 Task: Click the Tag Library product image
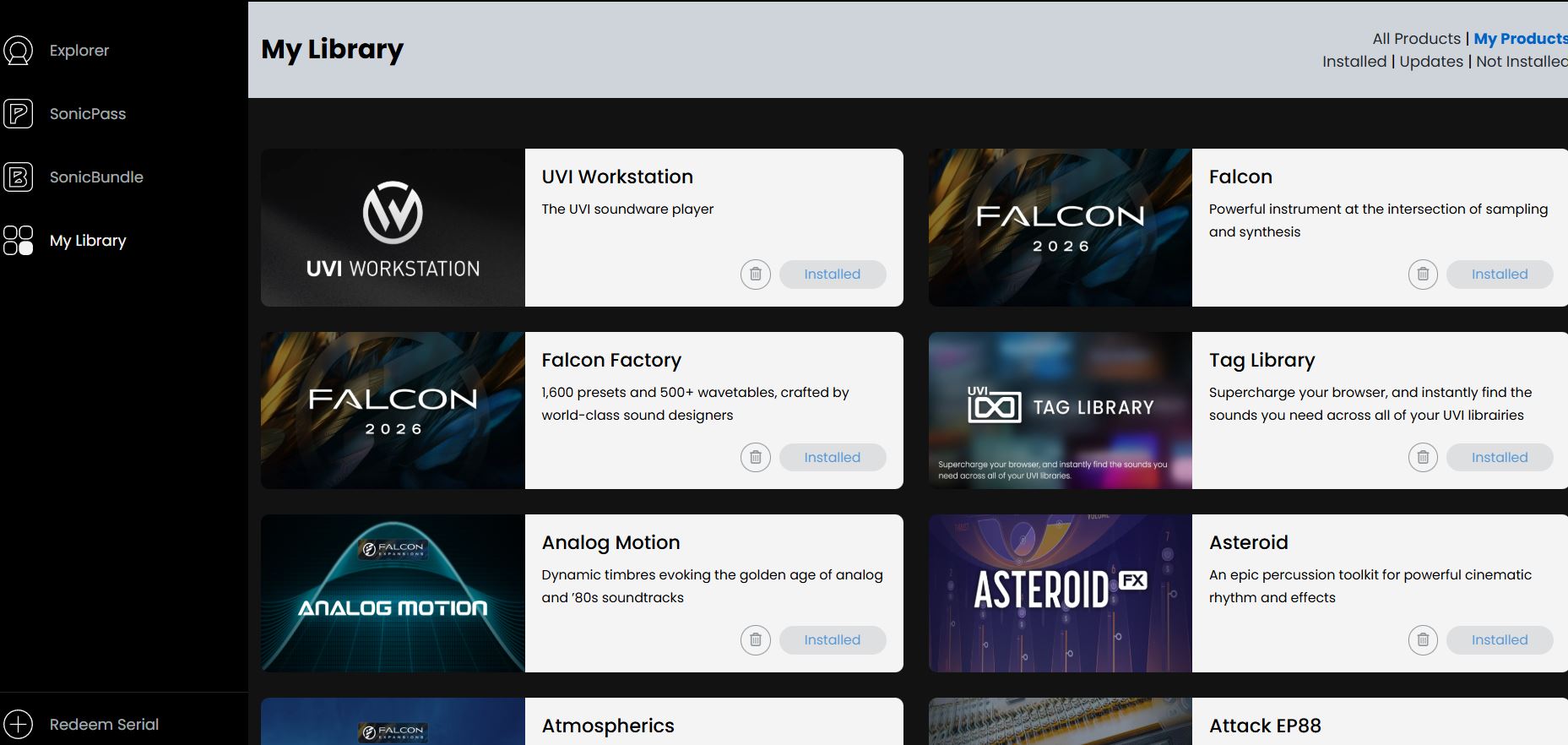pyautogui.click(x=1060, y=411)
